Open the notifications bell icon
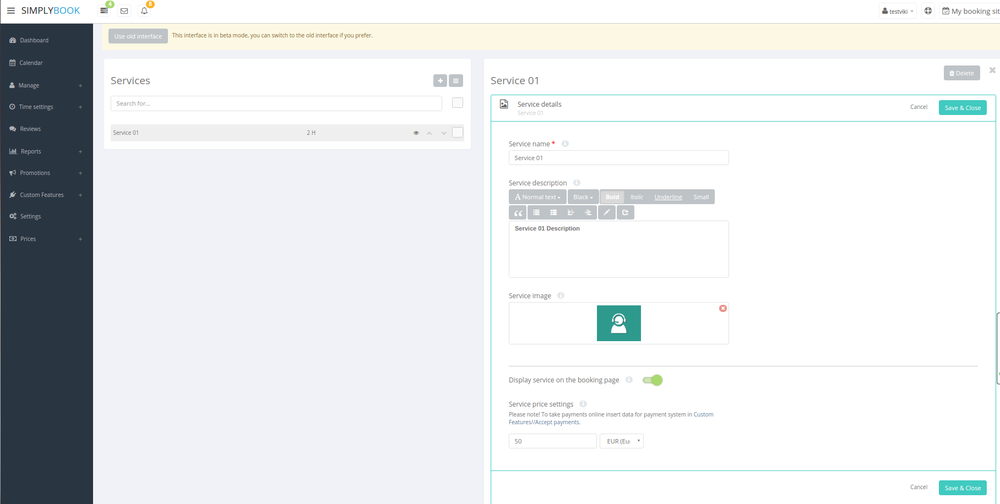The width and height of the screenshot is (1000, 504). click(144, 11)
